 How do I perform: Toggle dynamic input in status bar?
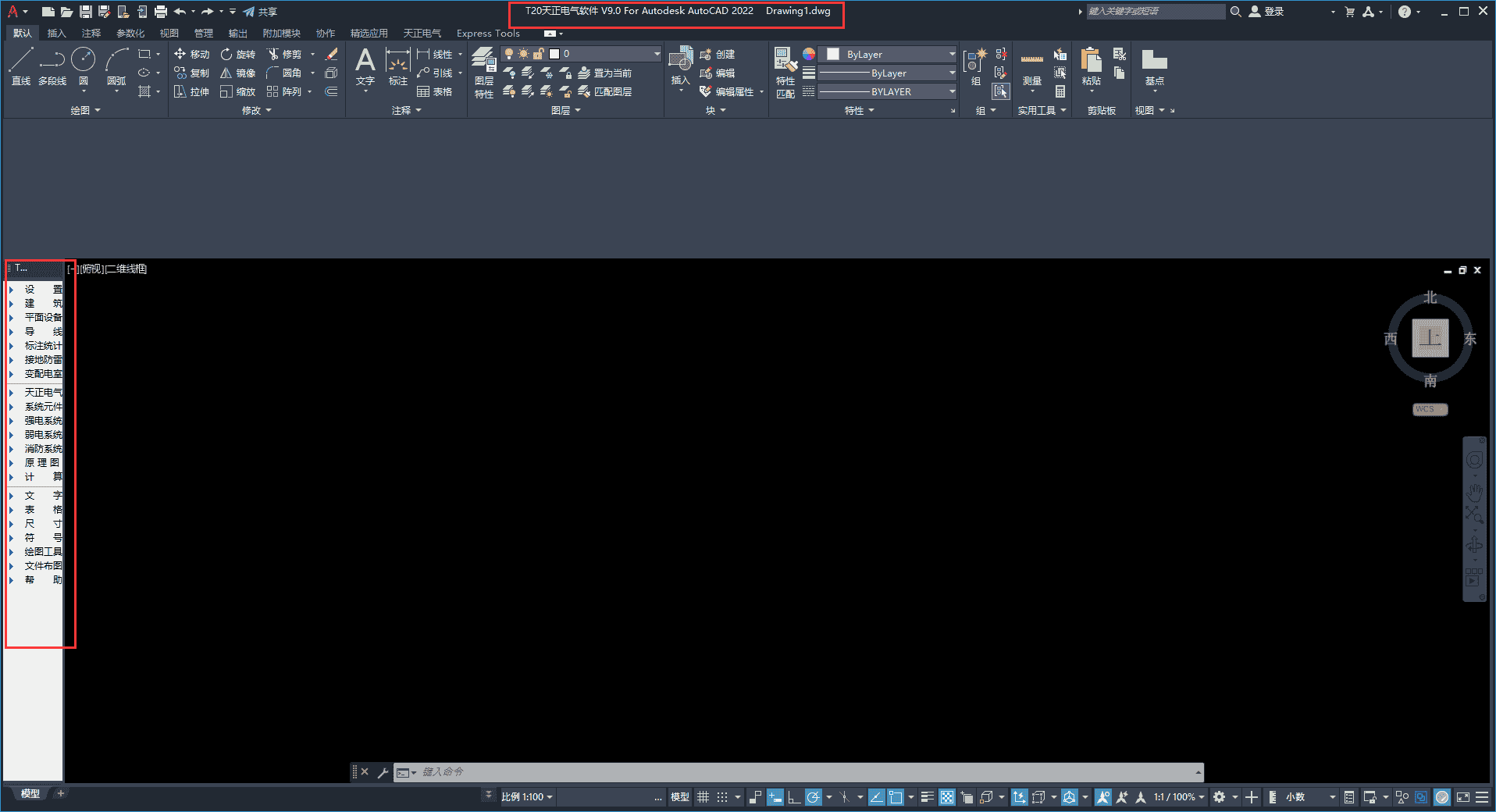pyautogui.click(x=775, y=797)
